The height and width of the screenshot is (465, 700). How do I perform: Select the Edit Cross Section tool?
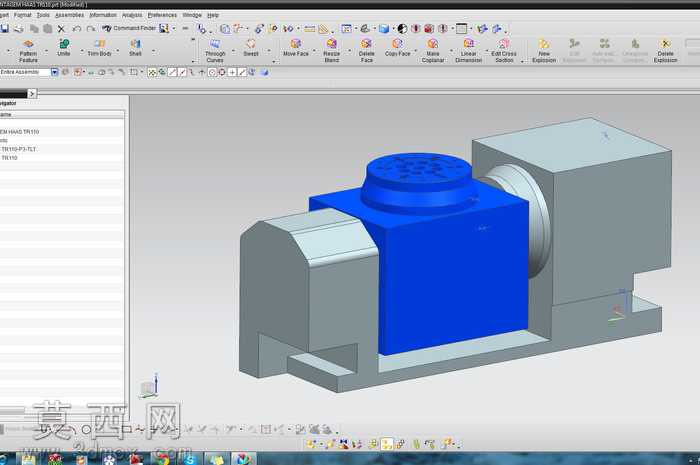click(504, 51)
